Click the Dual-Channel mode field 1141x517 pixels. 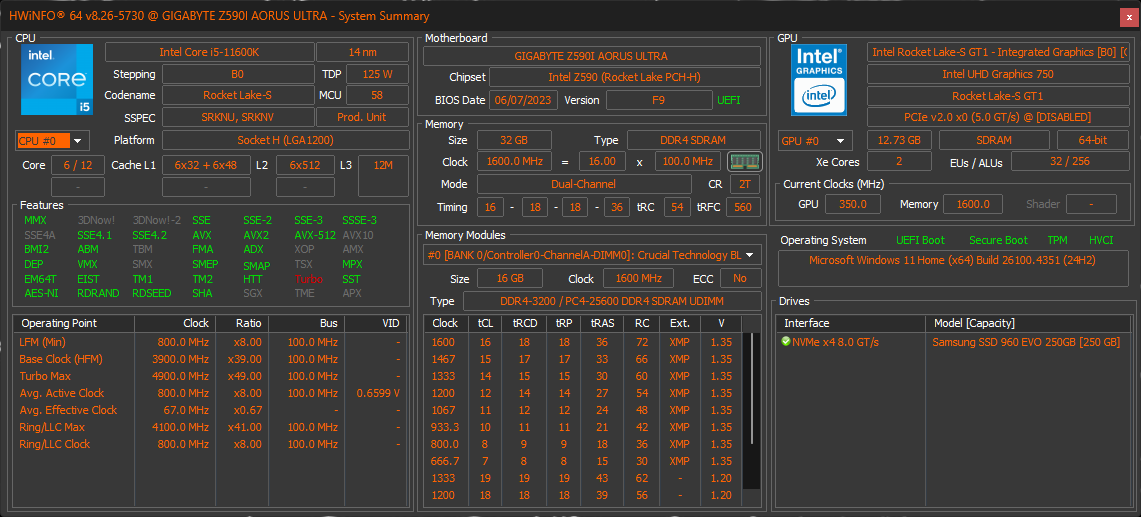584,184
